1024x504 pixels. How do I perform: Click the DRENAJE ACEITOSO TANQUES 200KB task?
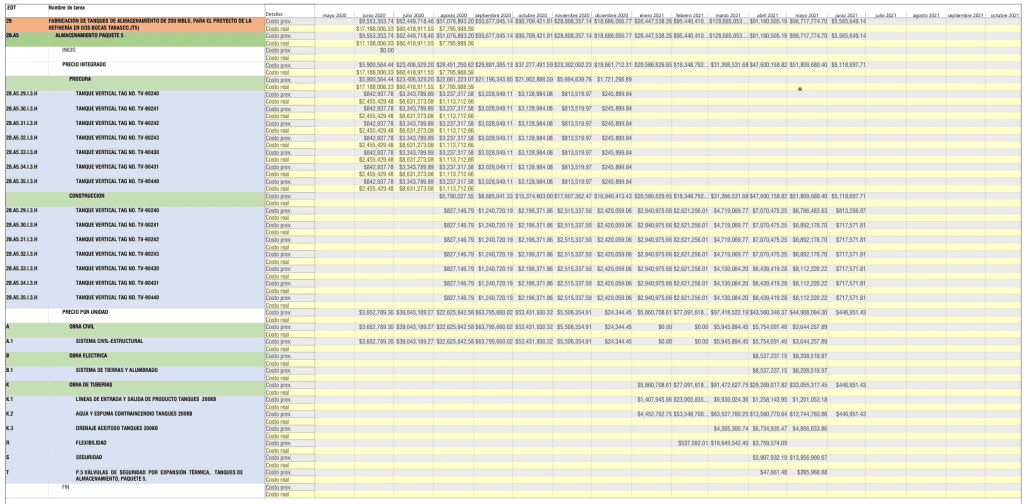(x=117, y=428)
